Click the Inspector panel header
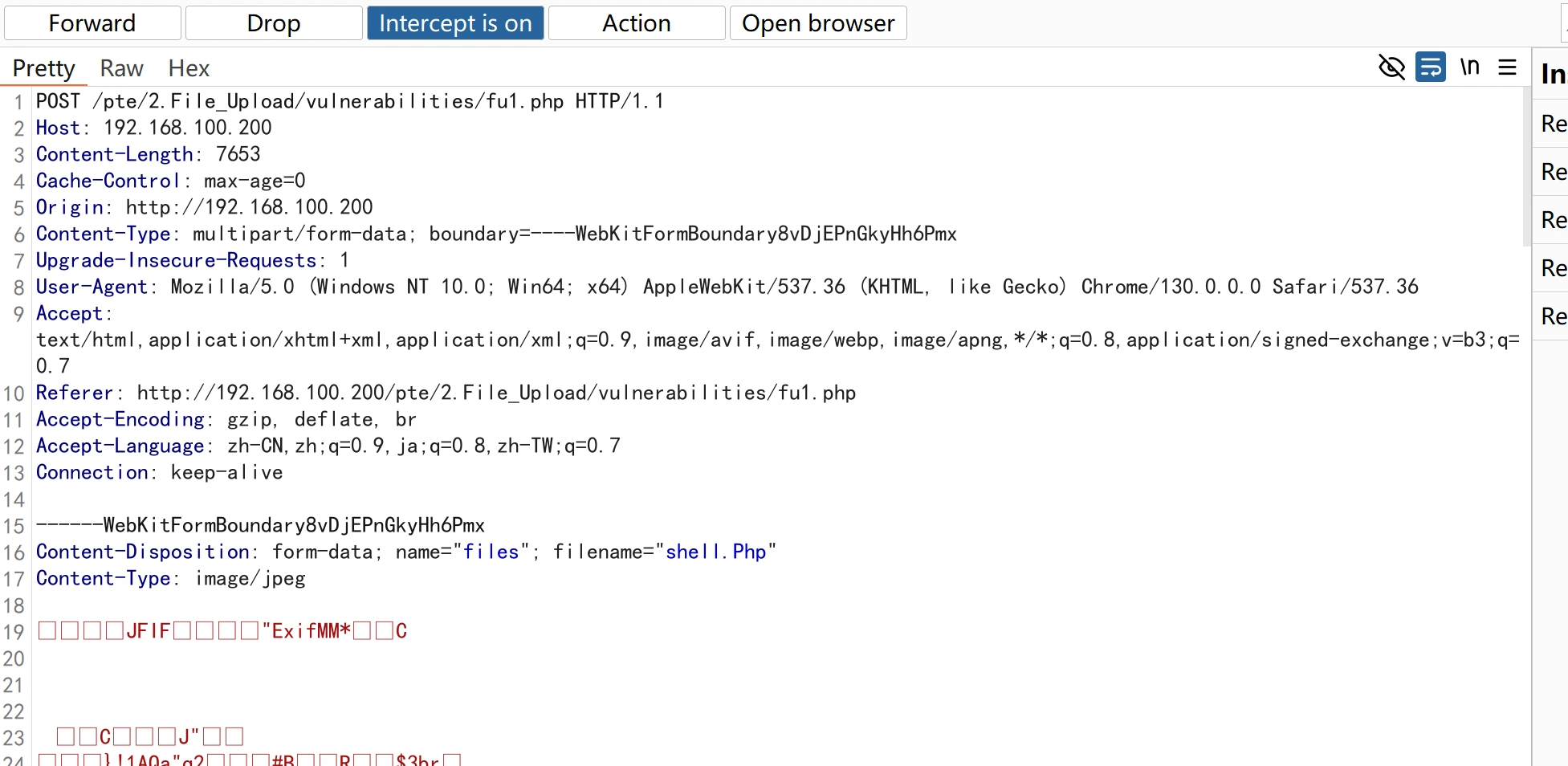The width and height of the screenshot is (1568, 766). pos(1553,74)
